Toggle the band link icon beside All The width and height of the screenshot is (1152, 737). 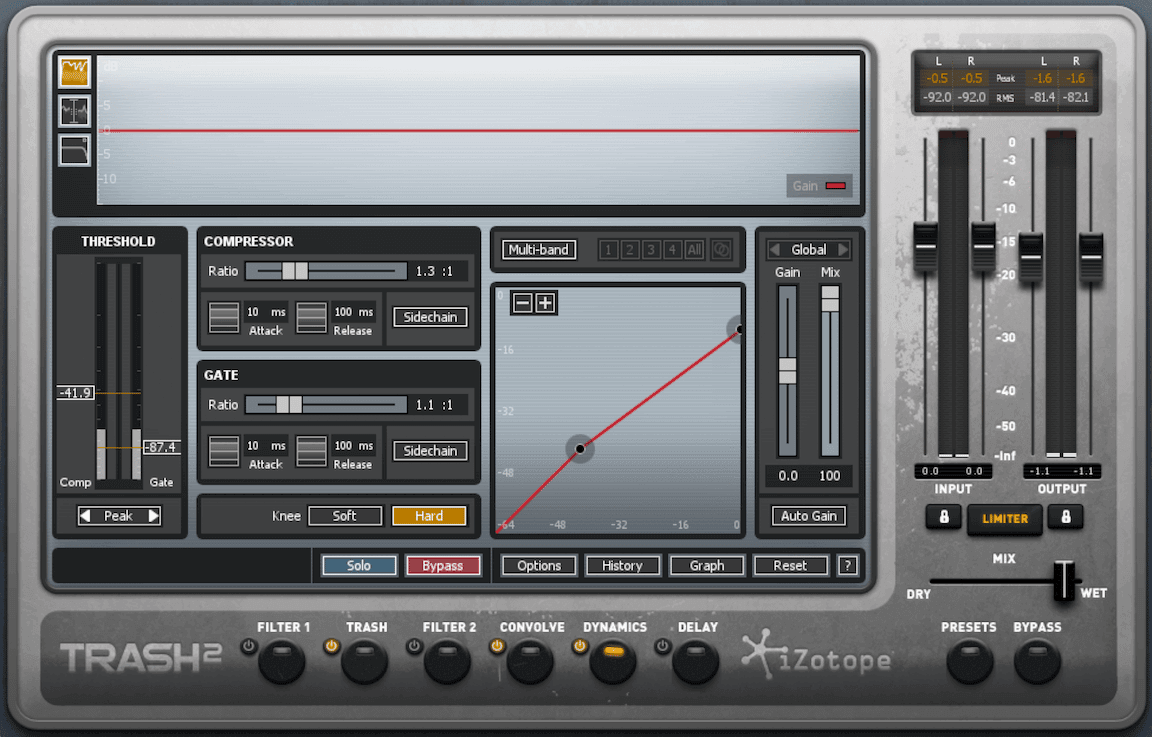(721, 250)
